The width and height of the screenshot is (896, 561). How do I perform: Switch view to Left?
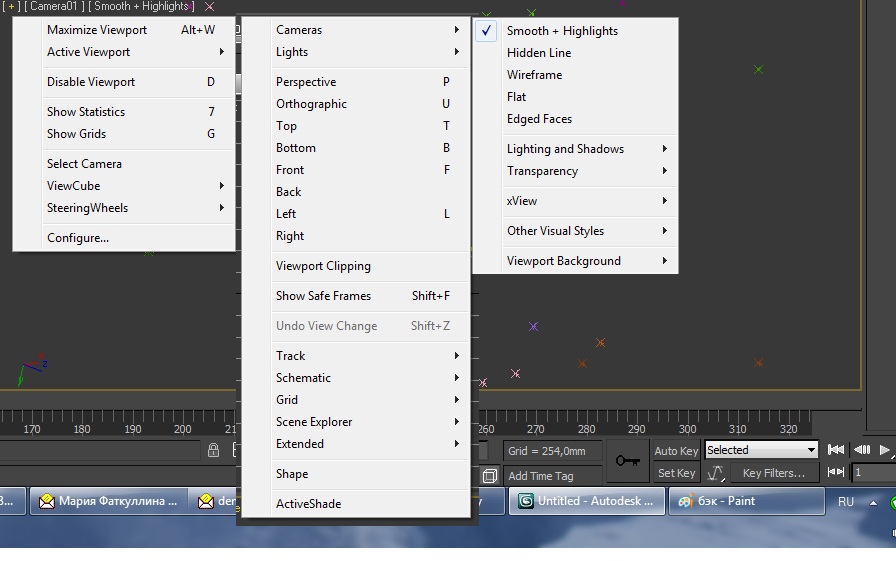point(357,214)
